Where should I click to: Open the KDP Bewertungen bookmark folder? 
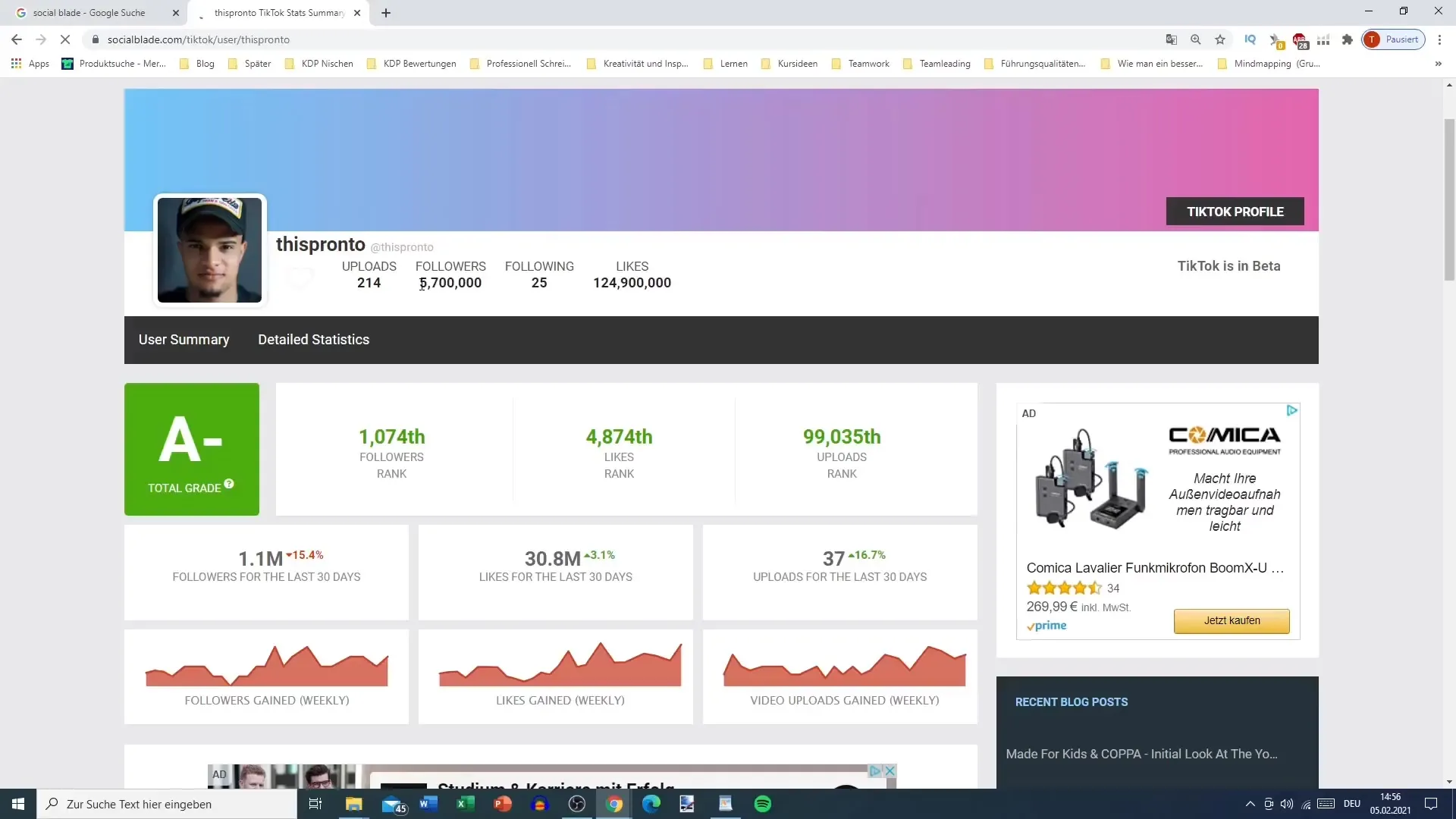[412, 64]
